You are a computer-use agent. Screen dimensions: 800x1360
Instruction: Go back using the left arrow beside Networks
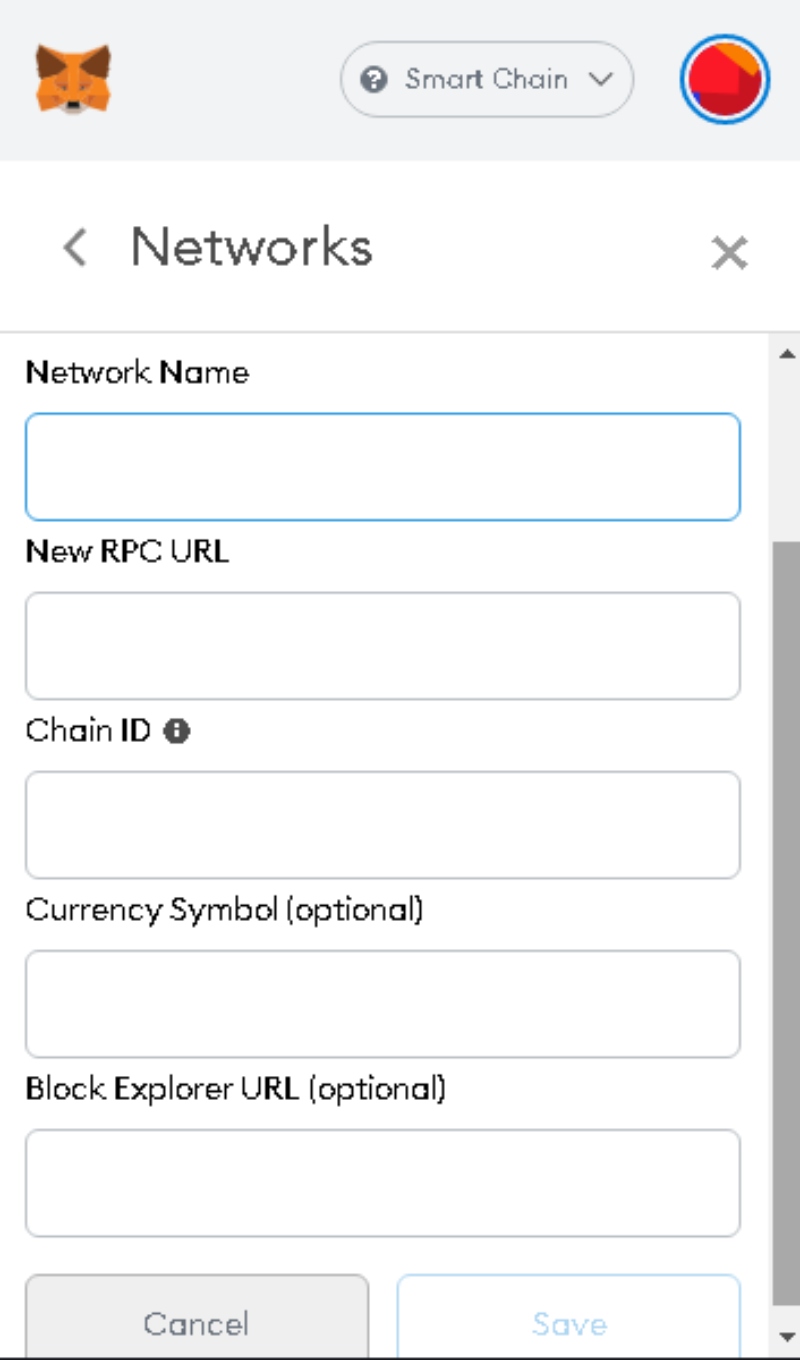point(75,247)
